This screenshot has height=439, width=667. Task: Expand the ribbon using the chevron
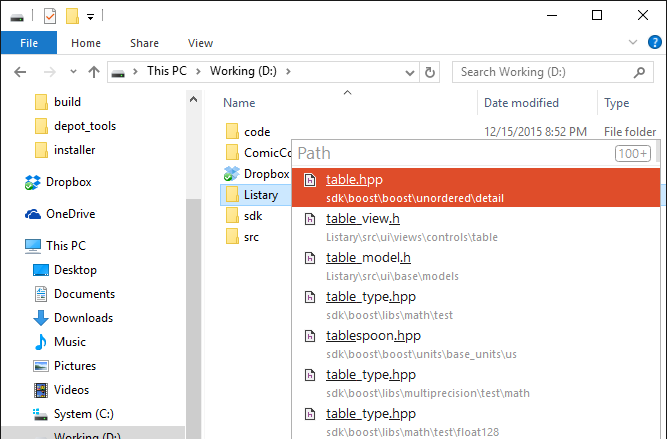pos(632,43)
